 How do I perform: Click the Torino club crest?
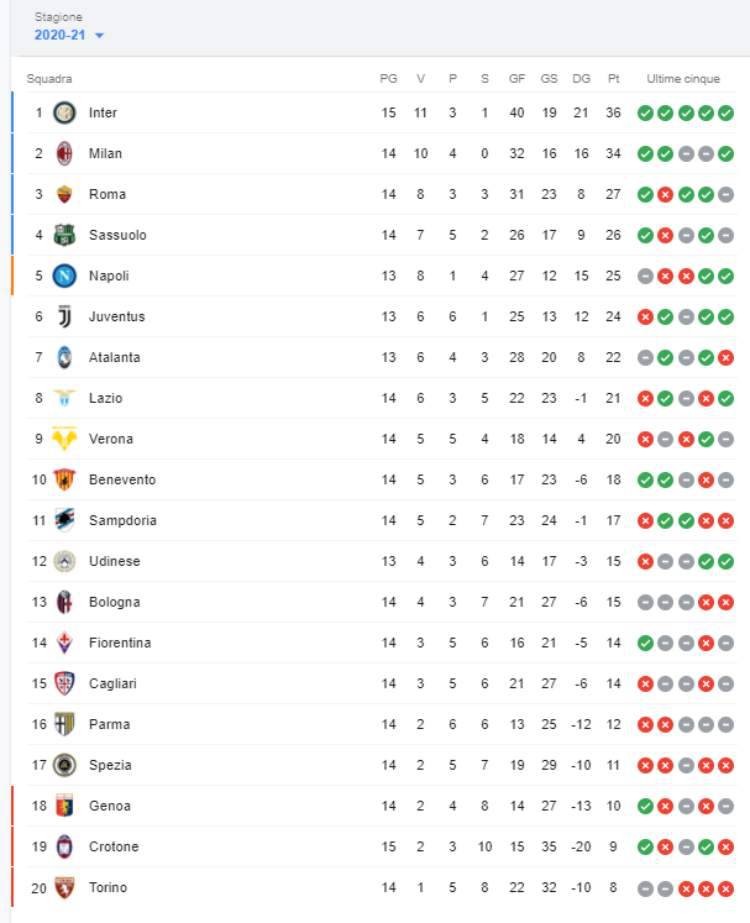64,886
